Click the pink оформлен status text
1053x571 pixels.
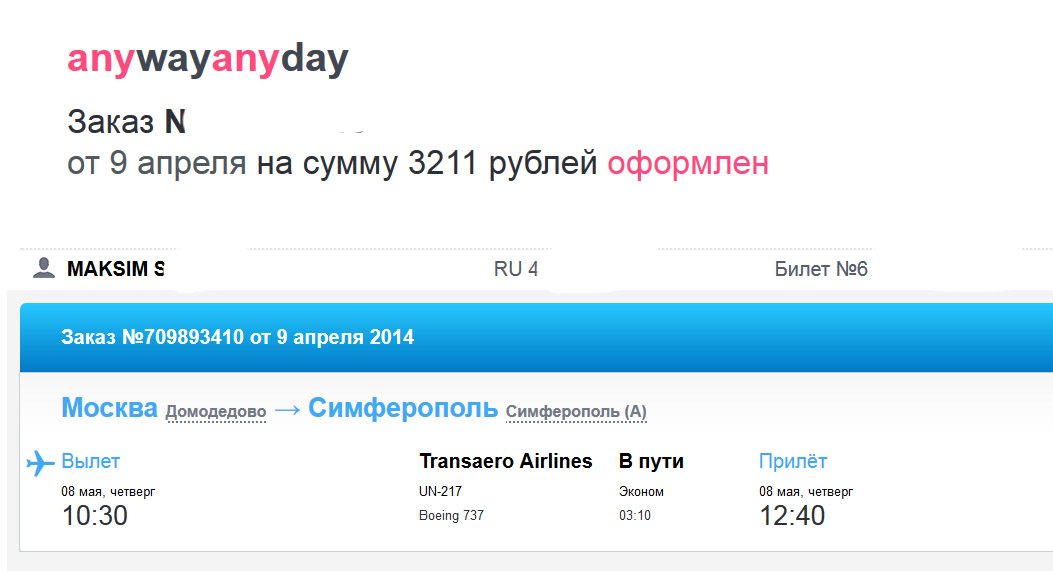tap(688, 163)
